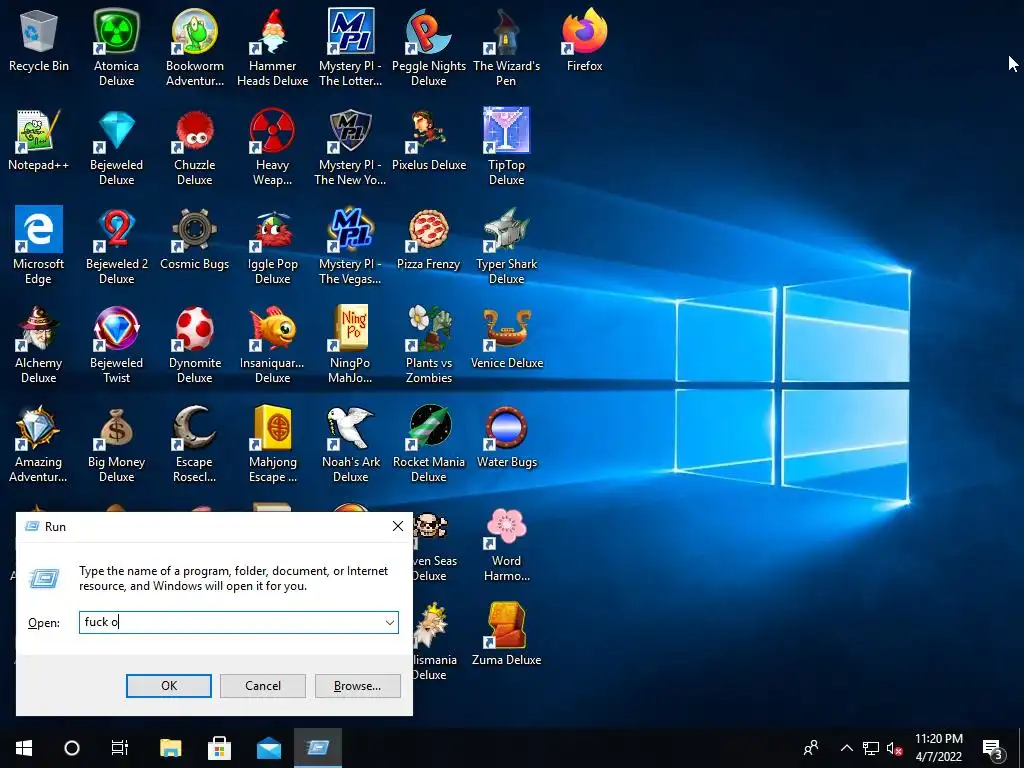
Task: Click the Dynomite Deluxe egg icon
Action: [195, 345]
